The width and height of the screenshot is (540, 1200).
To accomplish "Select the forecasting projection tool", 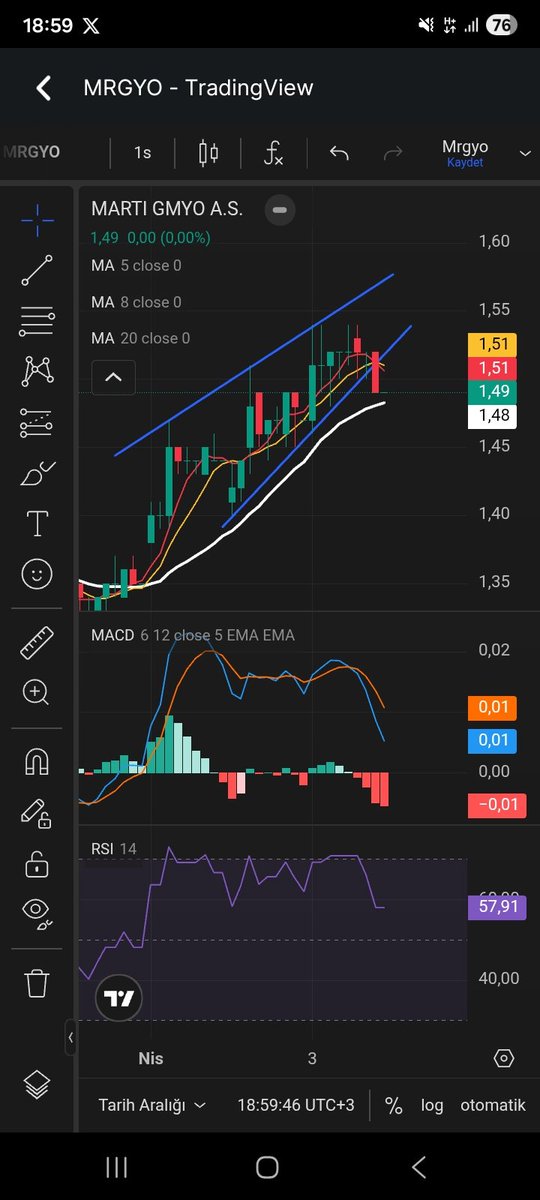I will click(37, 423).
